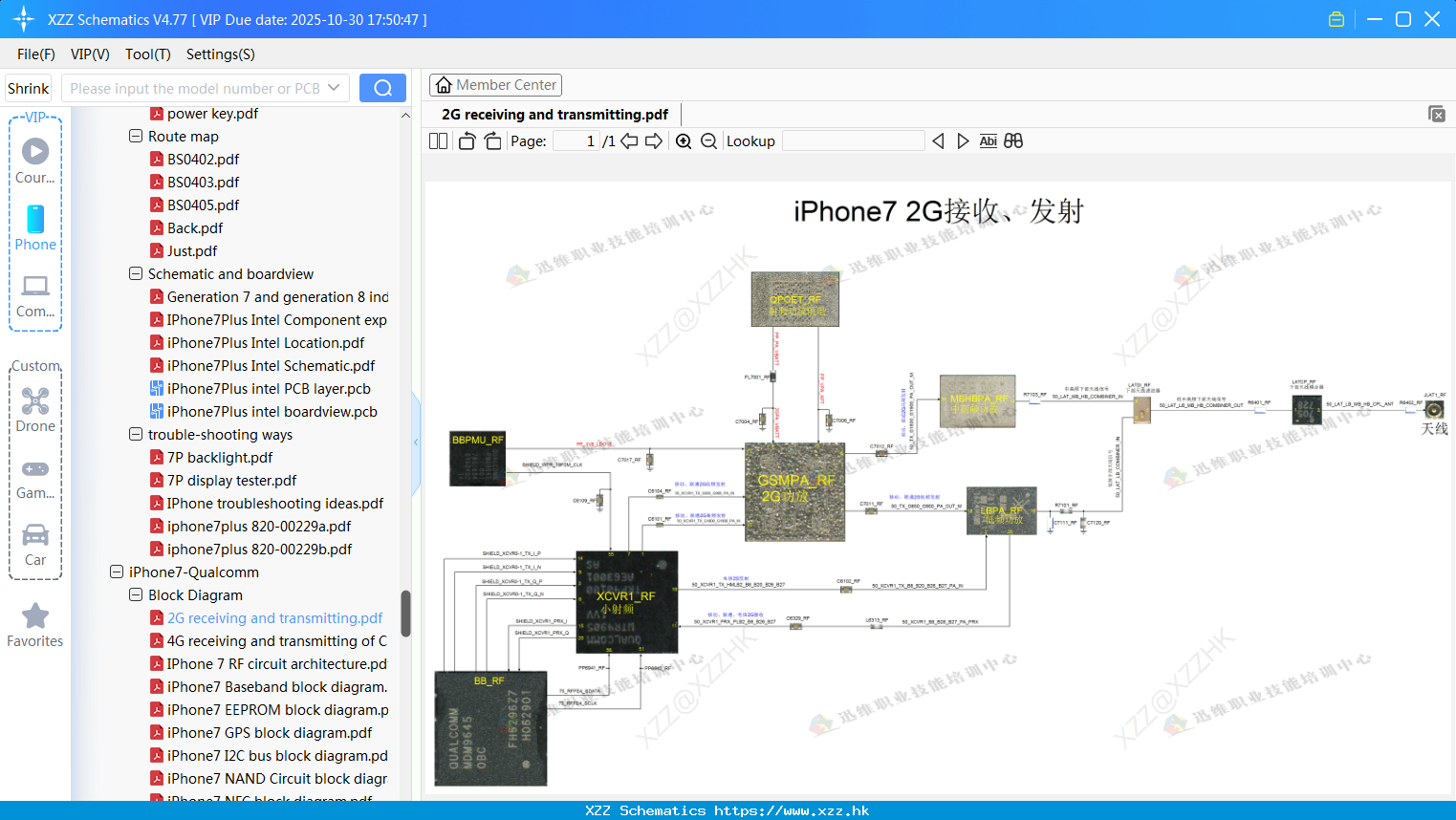Open the Favorites star icon

pos(35,626)
